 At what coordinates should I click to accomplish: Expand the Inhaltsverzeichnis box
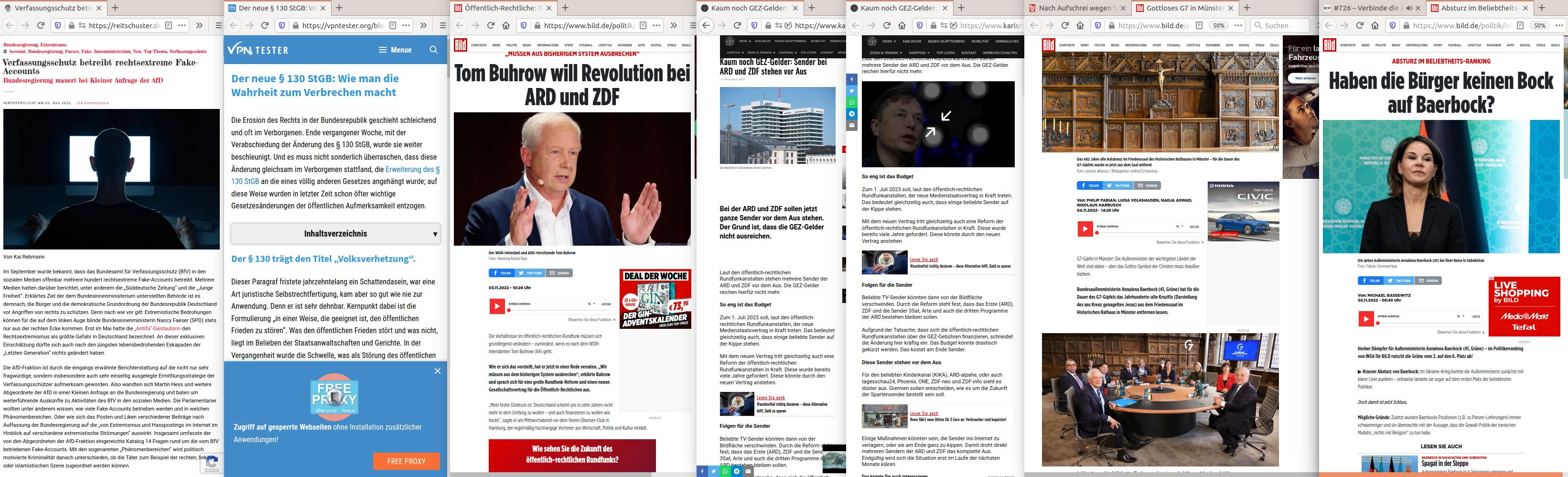(335, 233)
